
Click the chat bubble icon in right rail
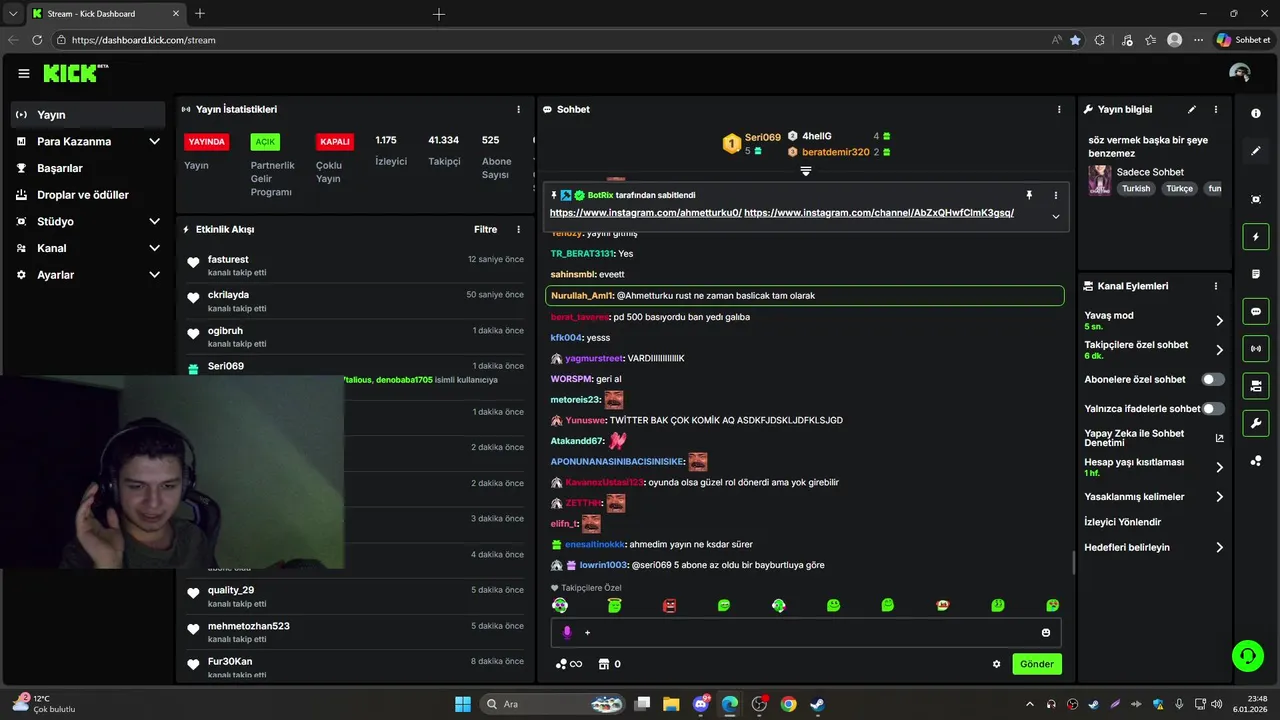(x=1256, y=311)
